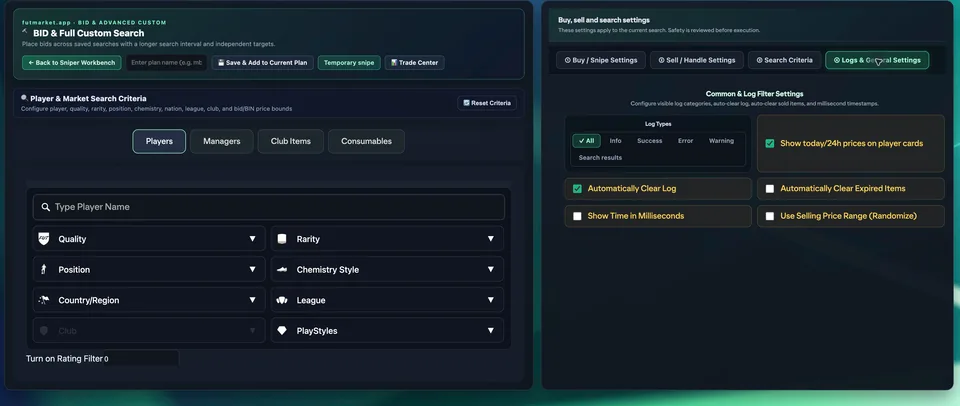The width and height of the screenshot is (960, 406).
Task: Click the chart icon on Trade Center button
Action: tap(394, 62)
